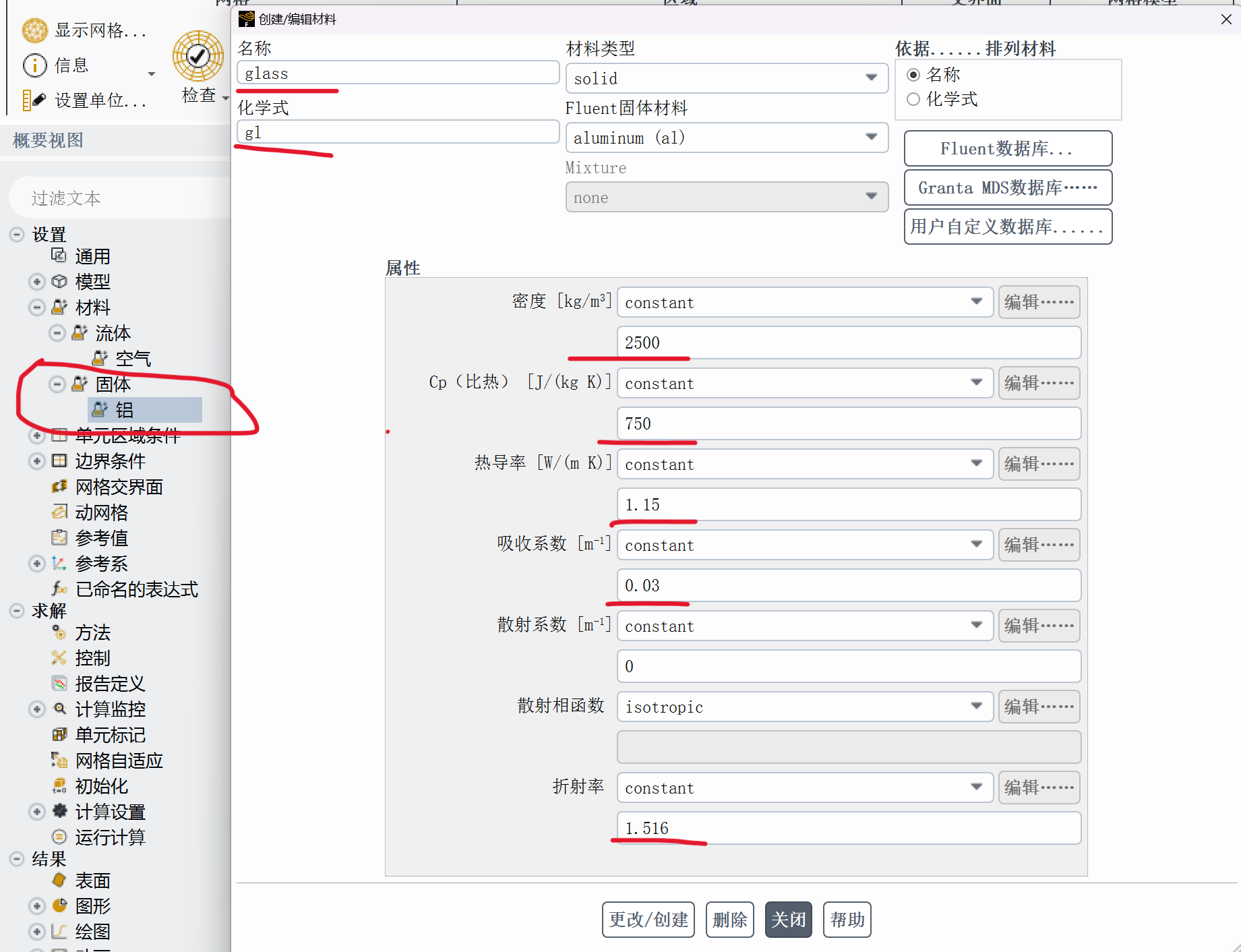Click the 吸收系数 value field 0.03
The image size is (1241, 952).
point(849,585)
